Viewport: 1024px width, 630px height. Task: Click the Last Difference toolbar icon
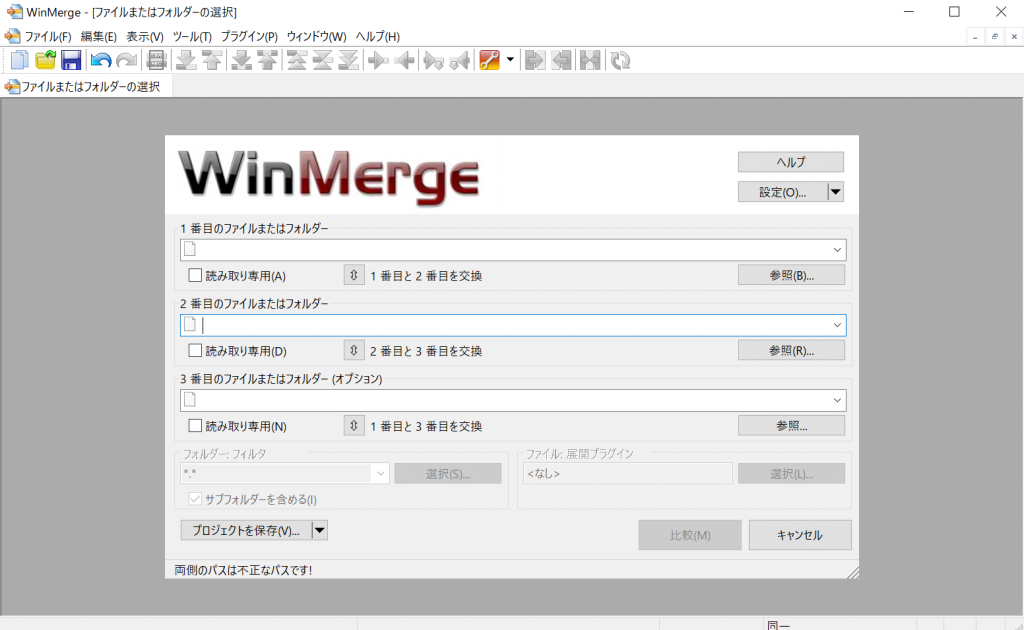349,61
